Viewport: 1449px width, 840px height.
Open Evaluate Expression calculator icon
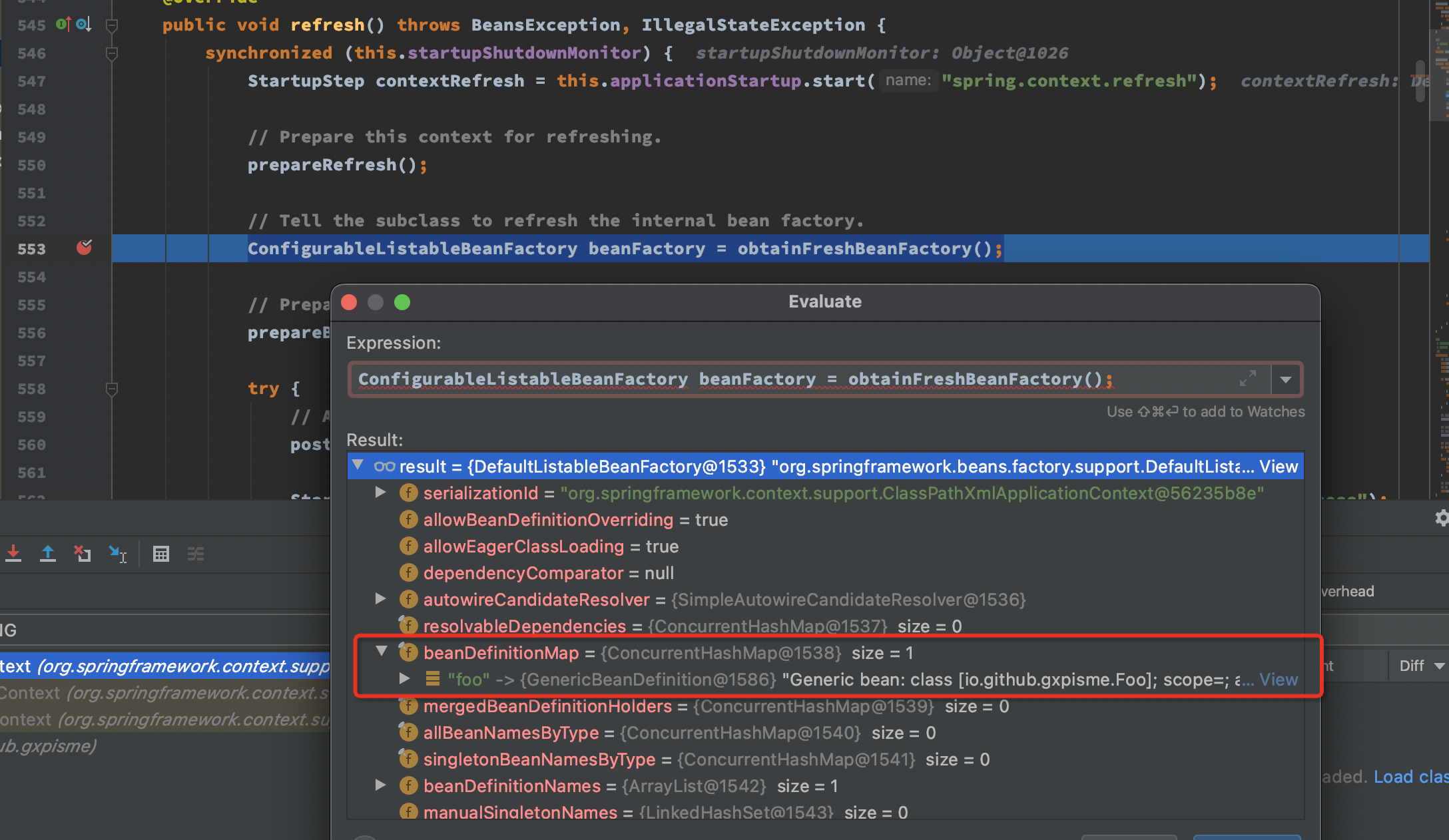pyautogui.click(x=161, y=554)
